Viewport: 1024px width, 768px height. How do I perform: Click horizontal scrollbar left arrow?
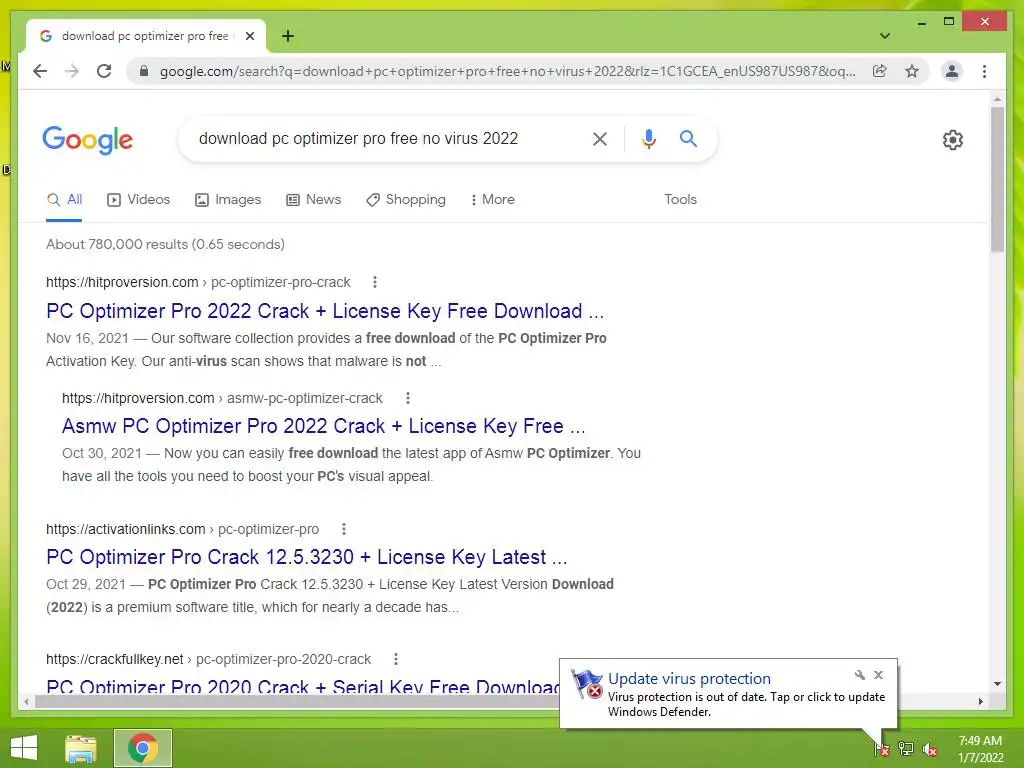tap(26, 701)
